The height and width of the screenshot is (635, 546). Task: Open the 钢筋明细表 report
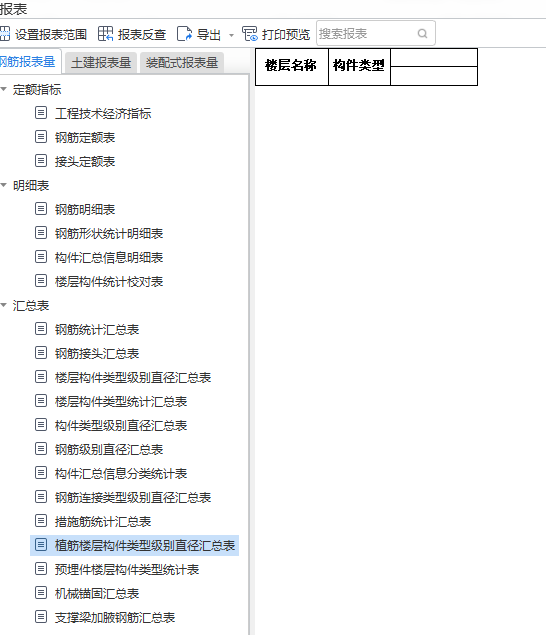(85, 209)
